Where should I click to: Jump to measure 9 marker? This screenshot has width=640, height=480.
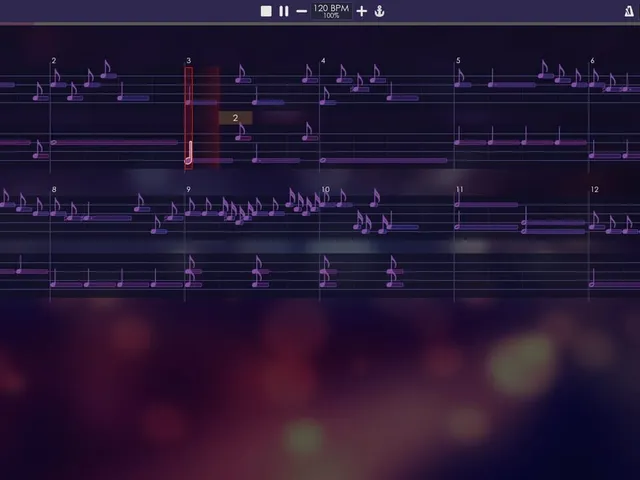tap(189, 189)
